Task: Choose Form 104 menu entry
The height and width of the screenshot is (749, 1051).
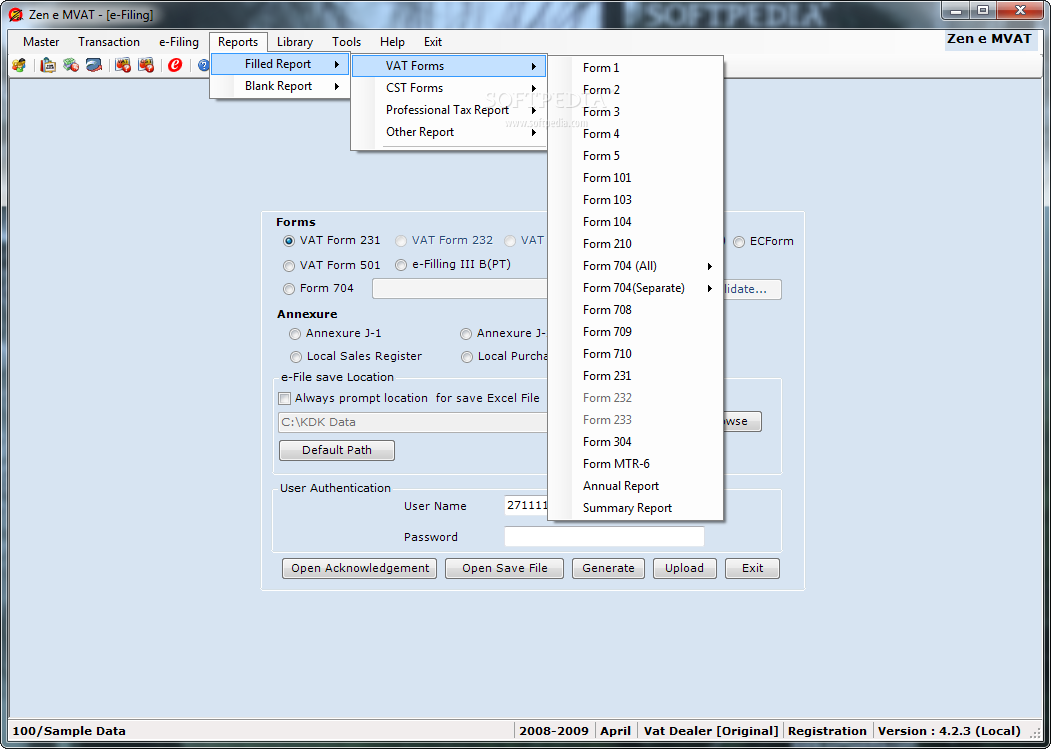Action: click(635, 222)
